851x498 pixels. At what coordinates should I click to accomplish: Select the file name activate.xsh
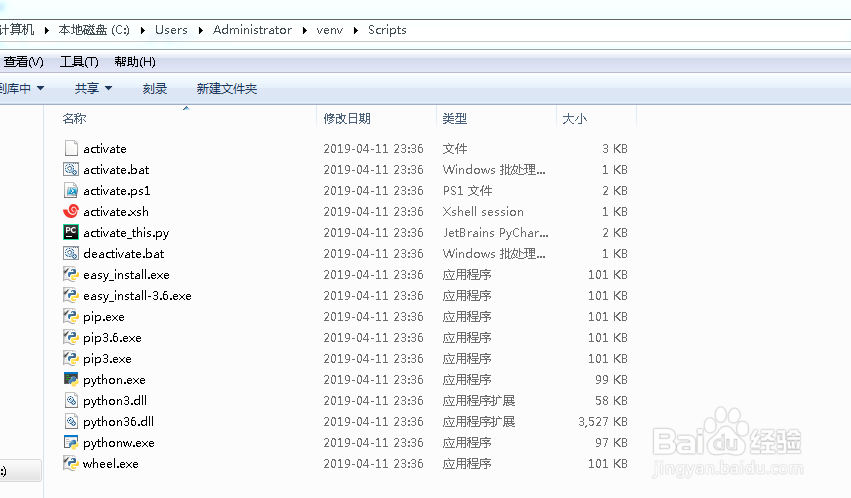point(116,212)
